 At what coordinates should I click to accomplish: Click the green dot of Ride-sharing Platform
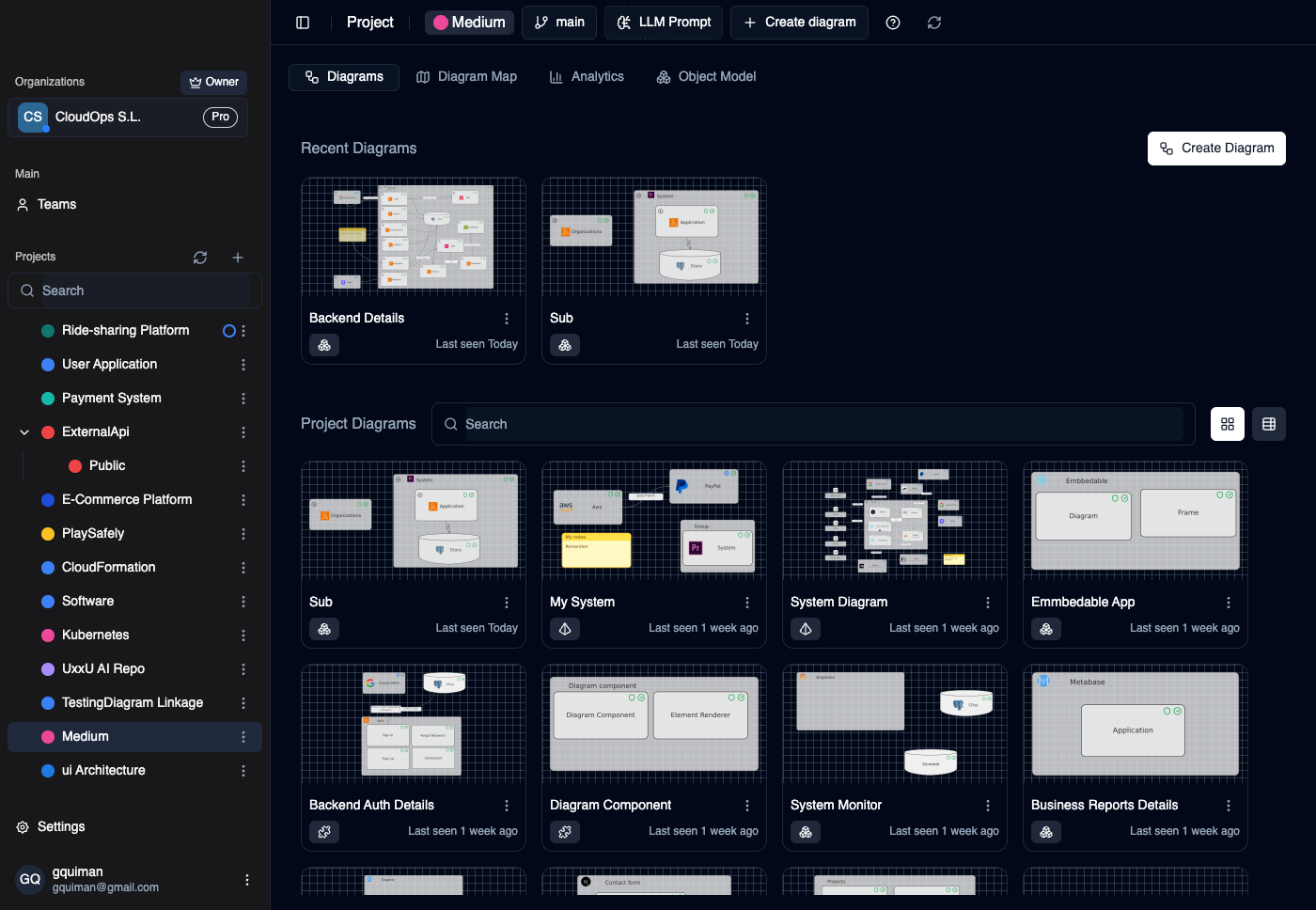coord(48,331)
